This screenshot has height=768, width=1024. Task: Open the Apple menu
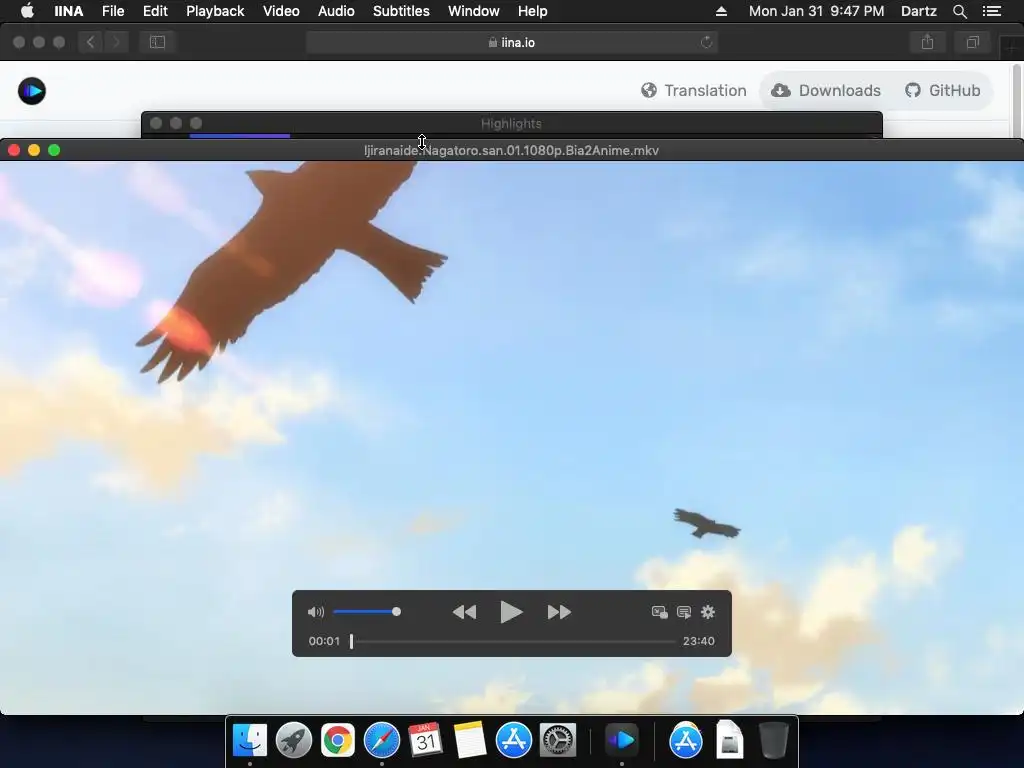coord(27,11)
